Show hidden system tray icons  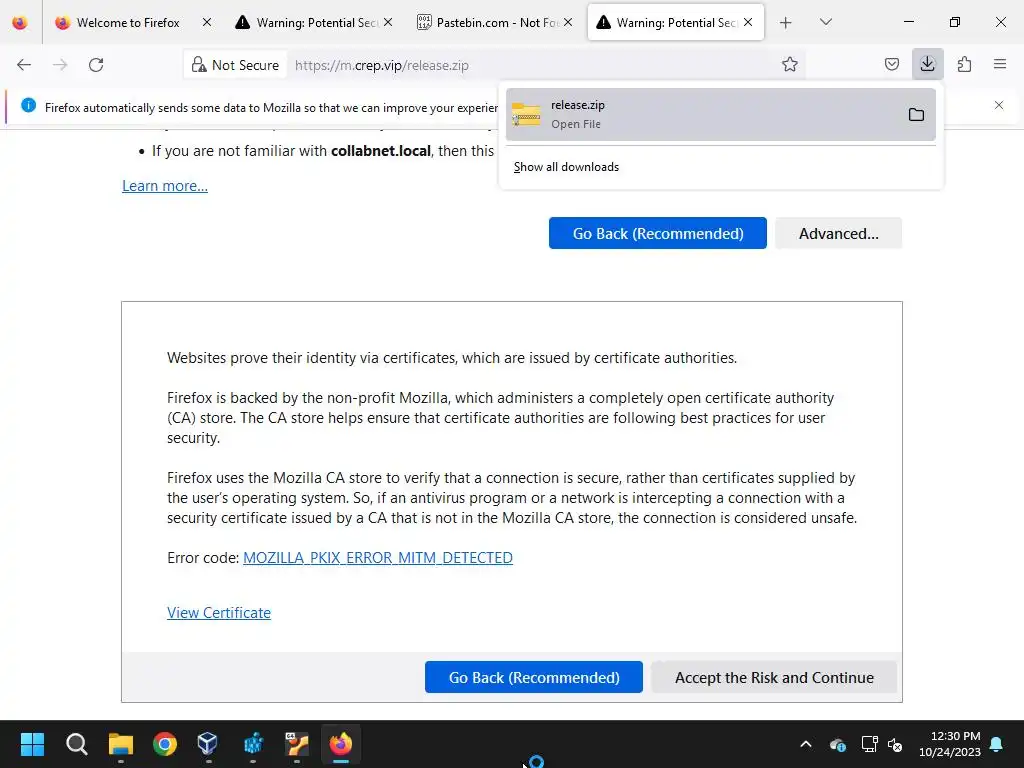click(806, 744)
